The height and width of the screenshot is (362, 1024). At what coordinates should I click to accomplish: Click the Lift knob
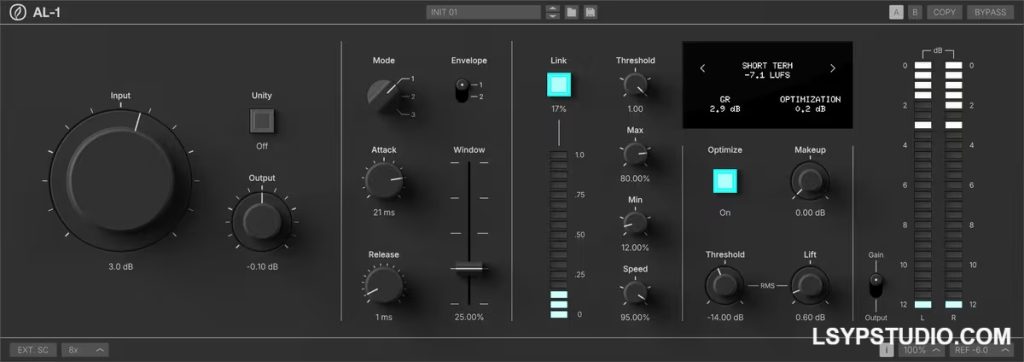(810, 285)
